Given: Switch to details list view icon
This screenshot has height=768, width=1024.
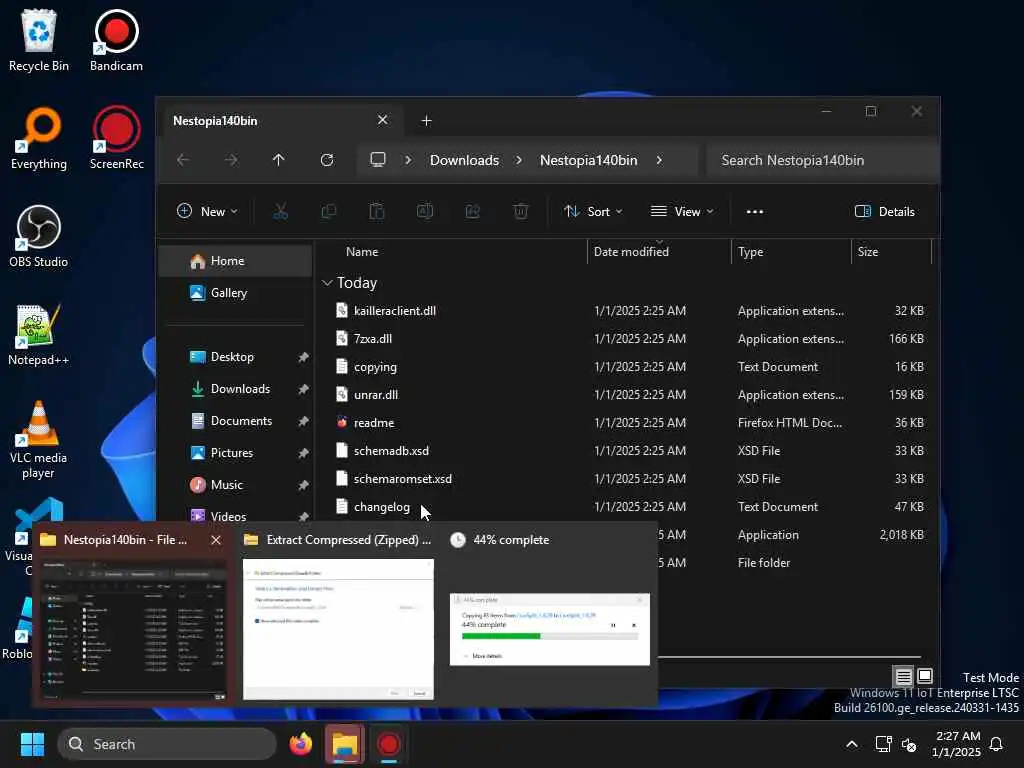Looking at the screenshot, I should click(x=903, y=676).
